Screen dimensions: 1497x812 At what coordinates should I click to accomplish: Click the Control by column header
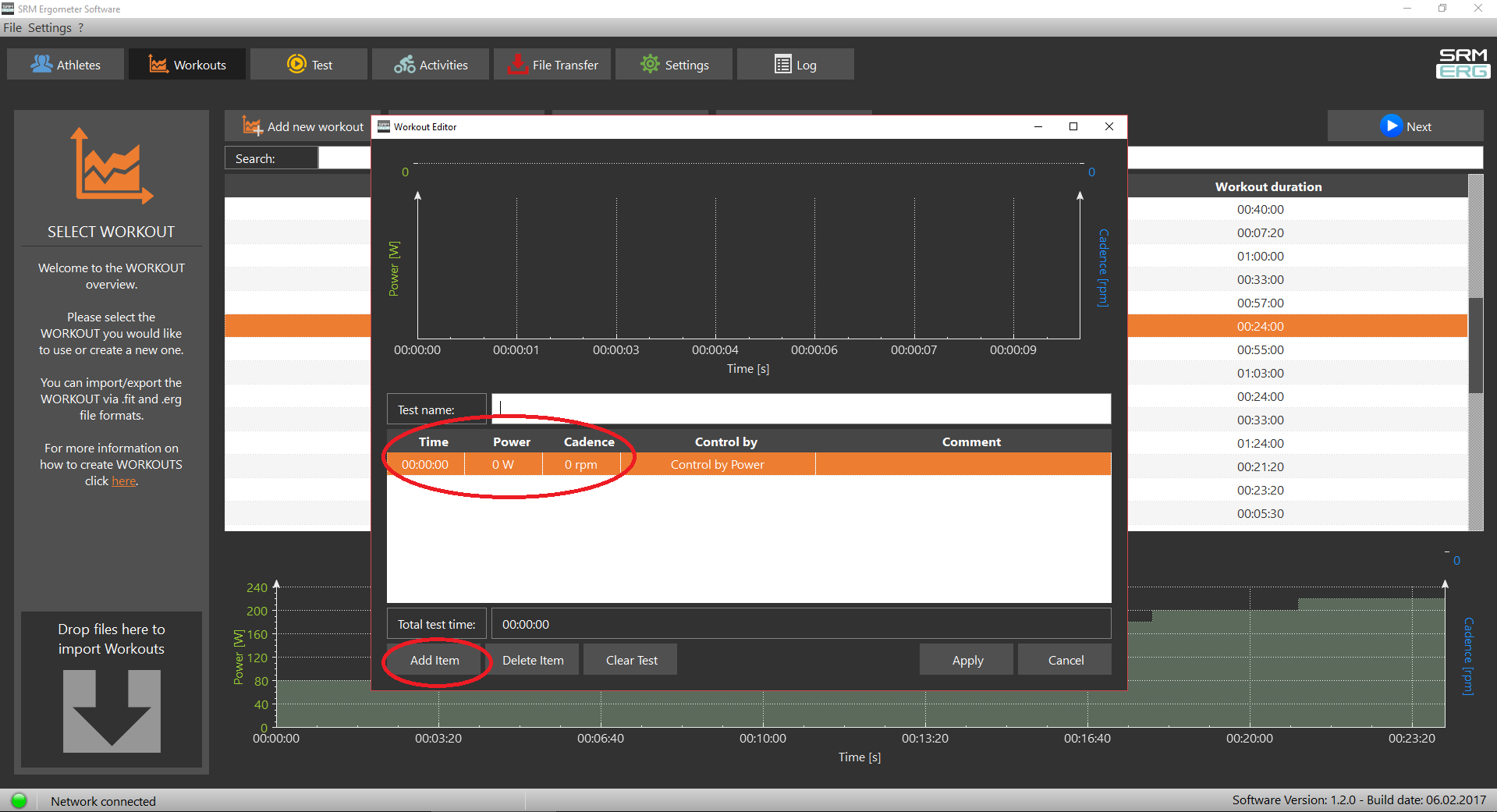[726, 441]
